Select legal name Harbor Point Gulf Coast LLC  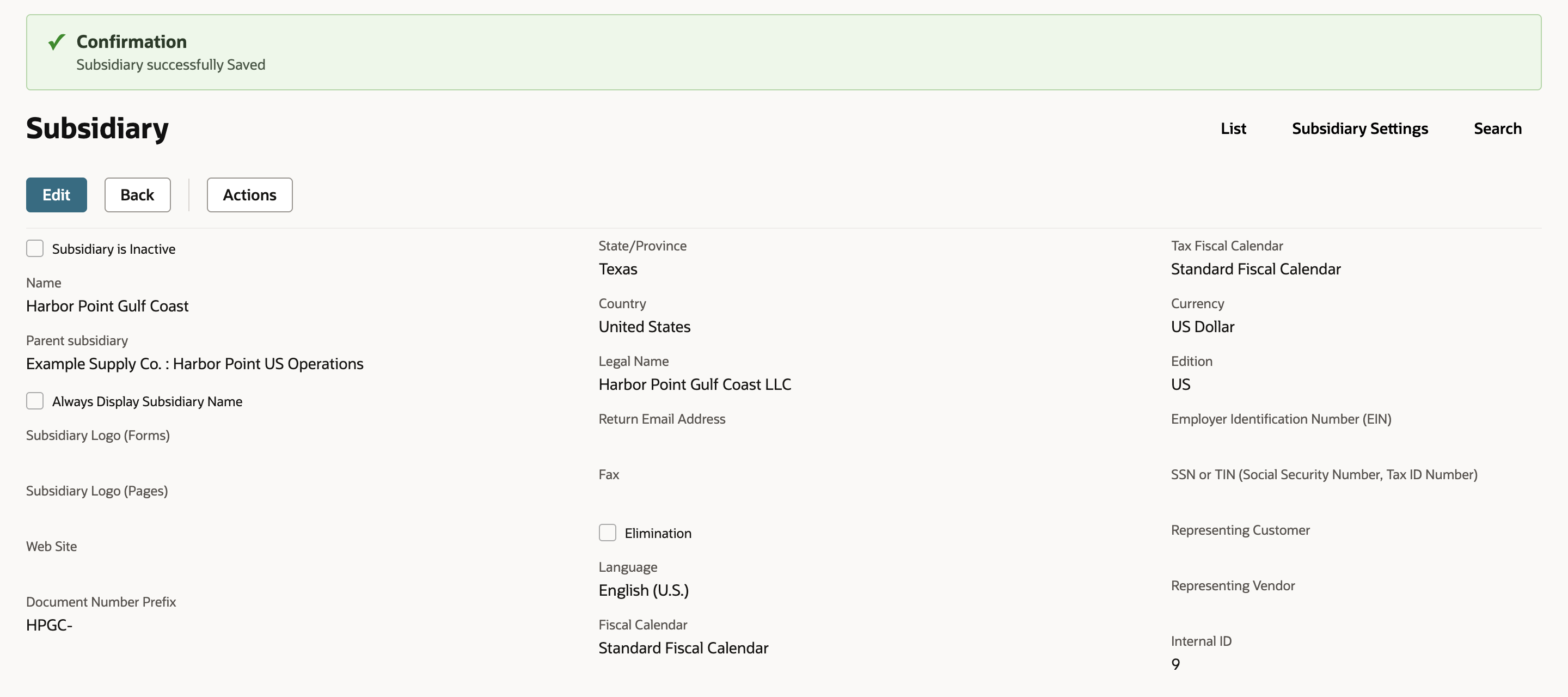[695, 385]
